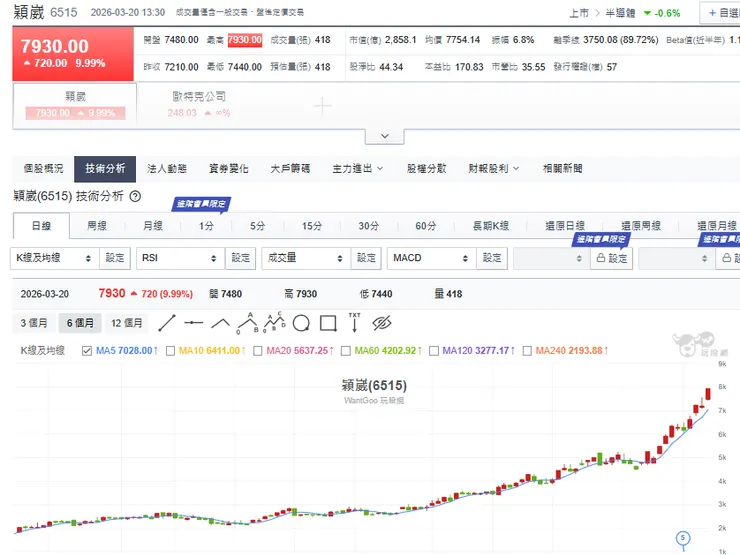Select the 歐特克公司 comparison card
This screenshot has width=740, height=555.
(199, 105)
